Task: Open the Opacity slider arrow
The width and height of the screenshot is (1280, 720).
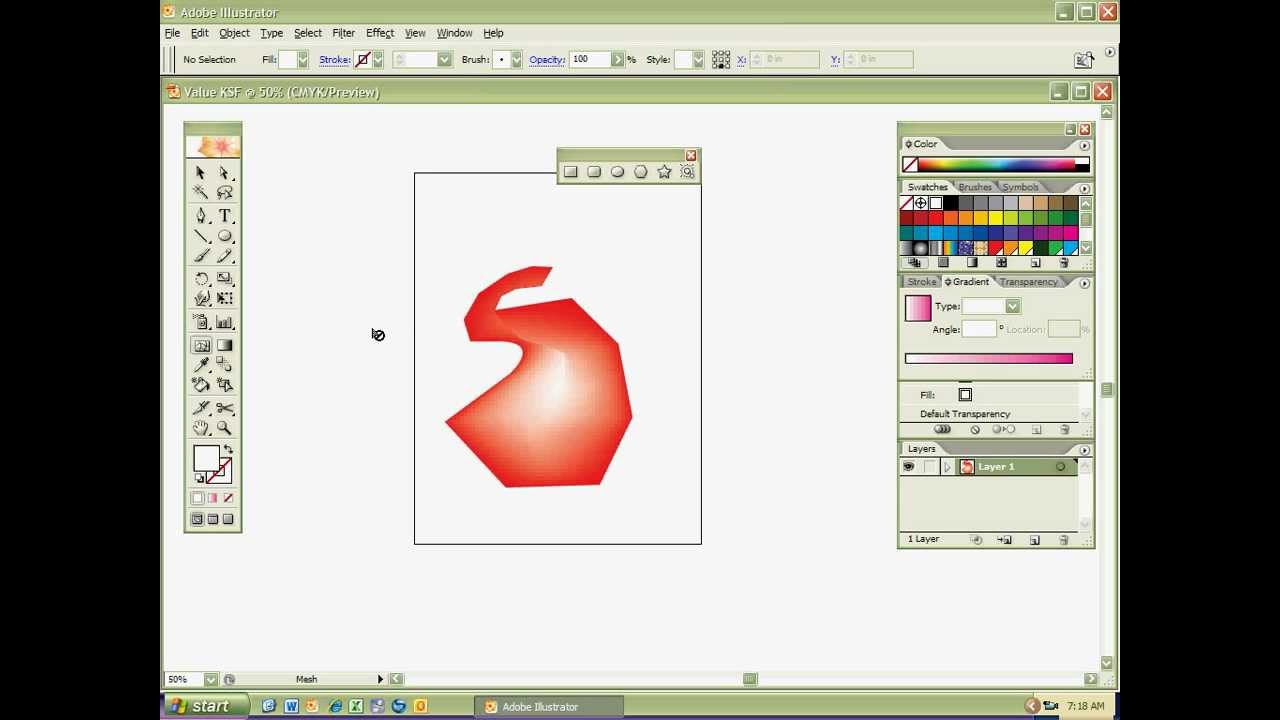Action: click(617, 60)
